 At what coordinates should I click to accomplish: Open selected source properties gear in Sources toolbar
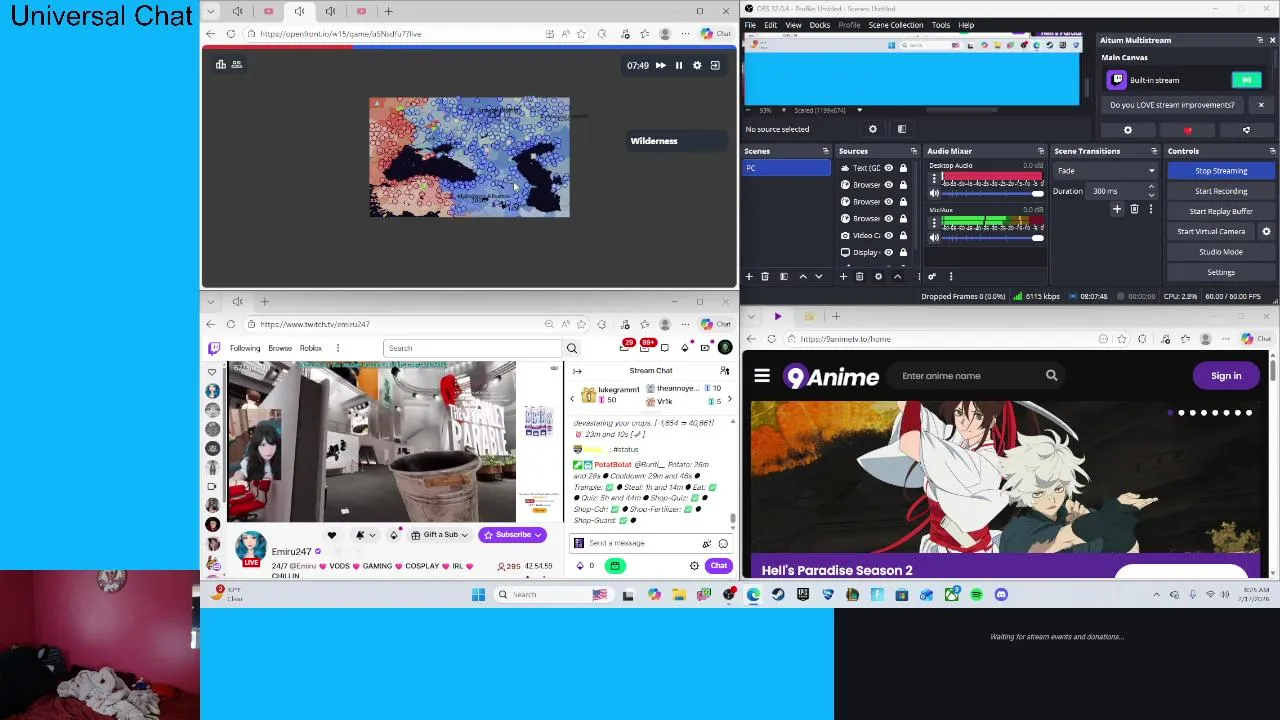pyautogui.click(x=879, y=276)
